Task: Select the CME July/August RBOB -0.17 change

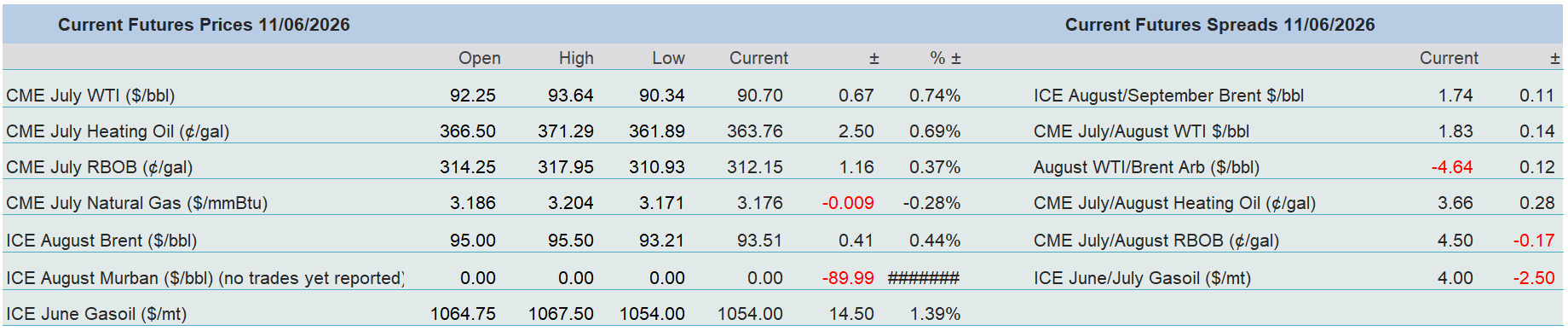Action: coord(1534,241)
